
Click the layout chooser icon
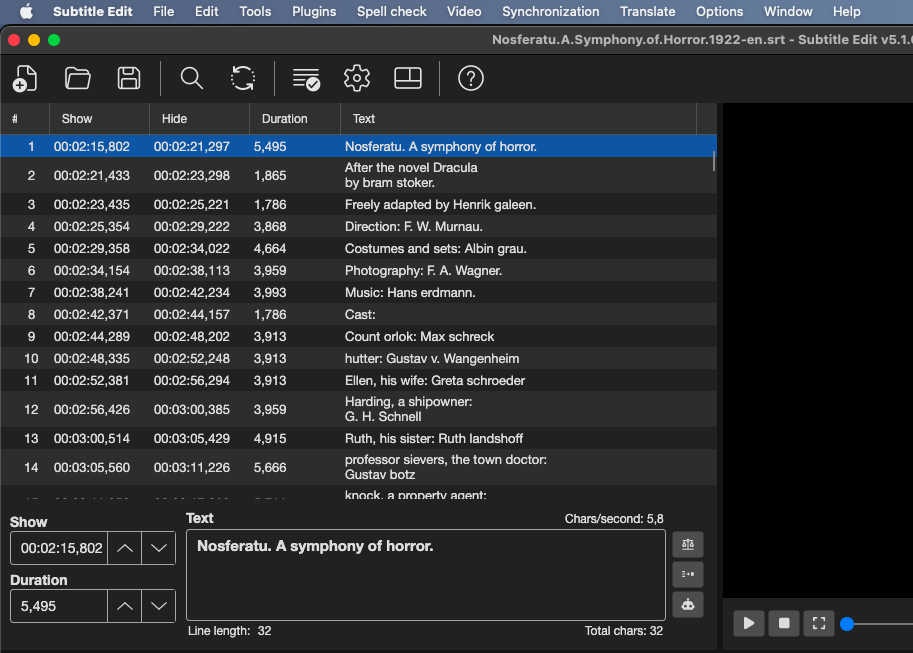[408, 78]
